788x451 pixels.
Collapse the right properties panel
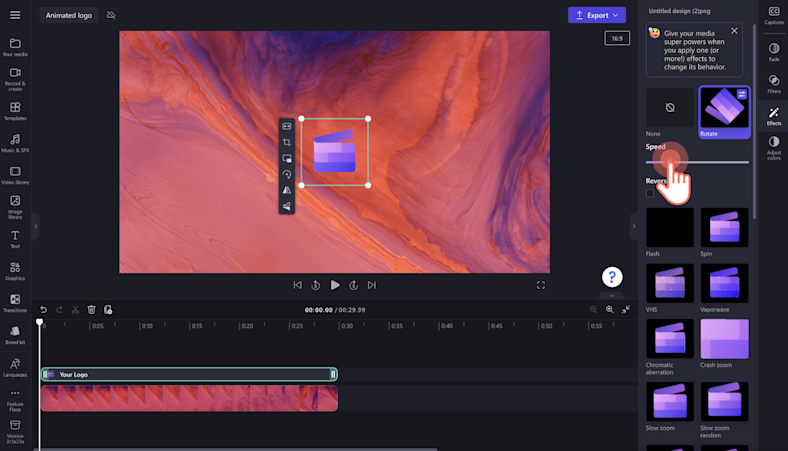634,226
